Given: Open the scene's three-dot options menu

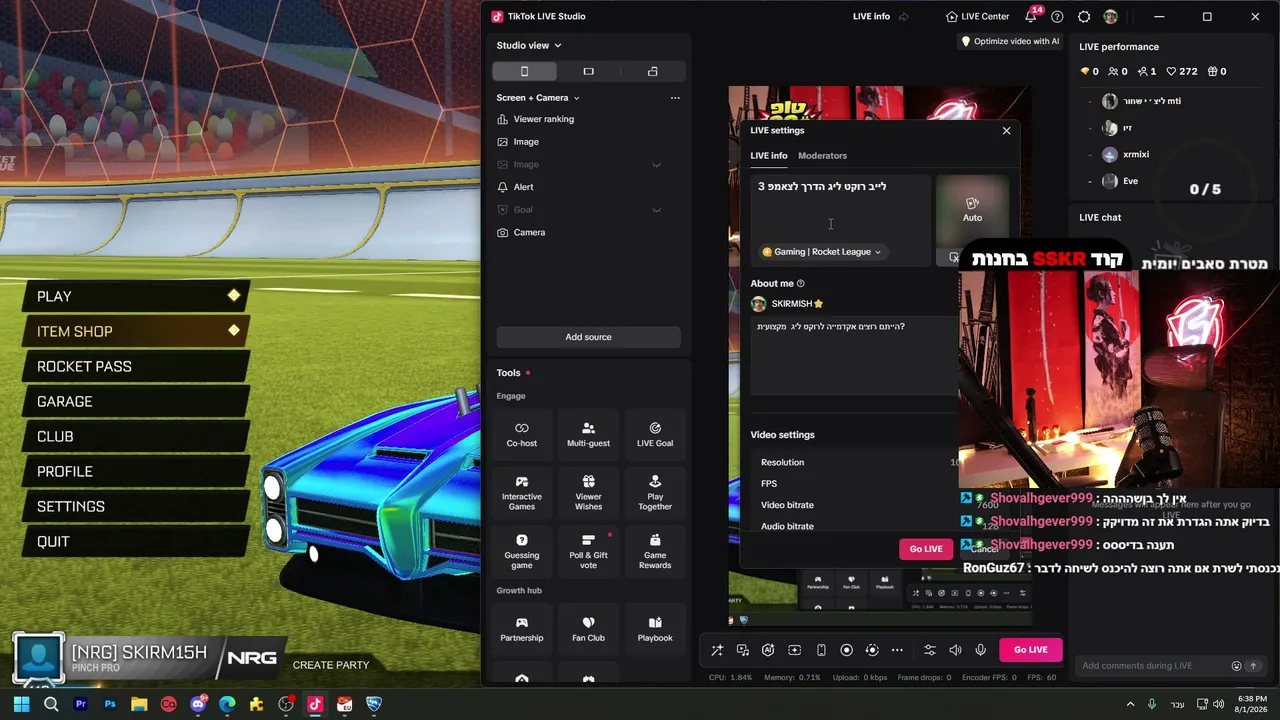Looking at the screenshot, I should (x=675, y=98).
